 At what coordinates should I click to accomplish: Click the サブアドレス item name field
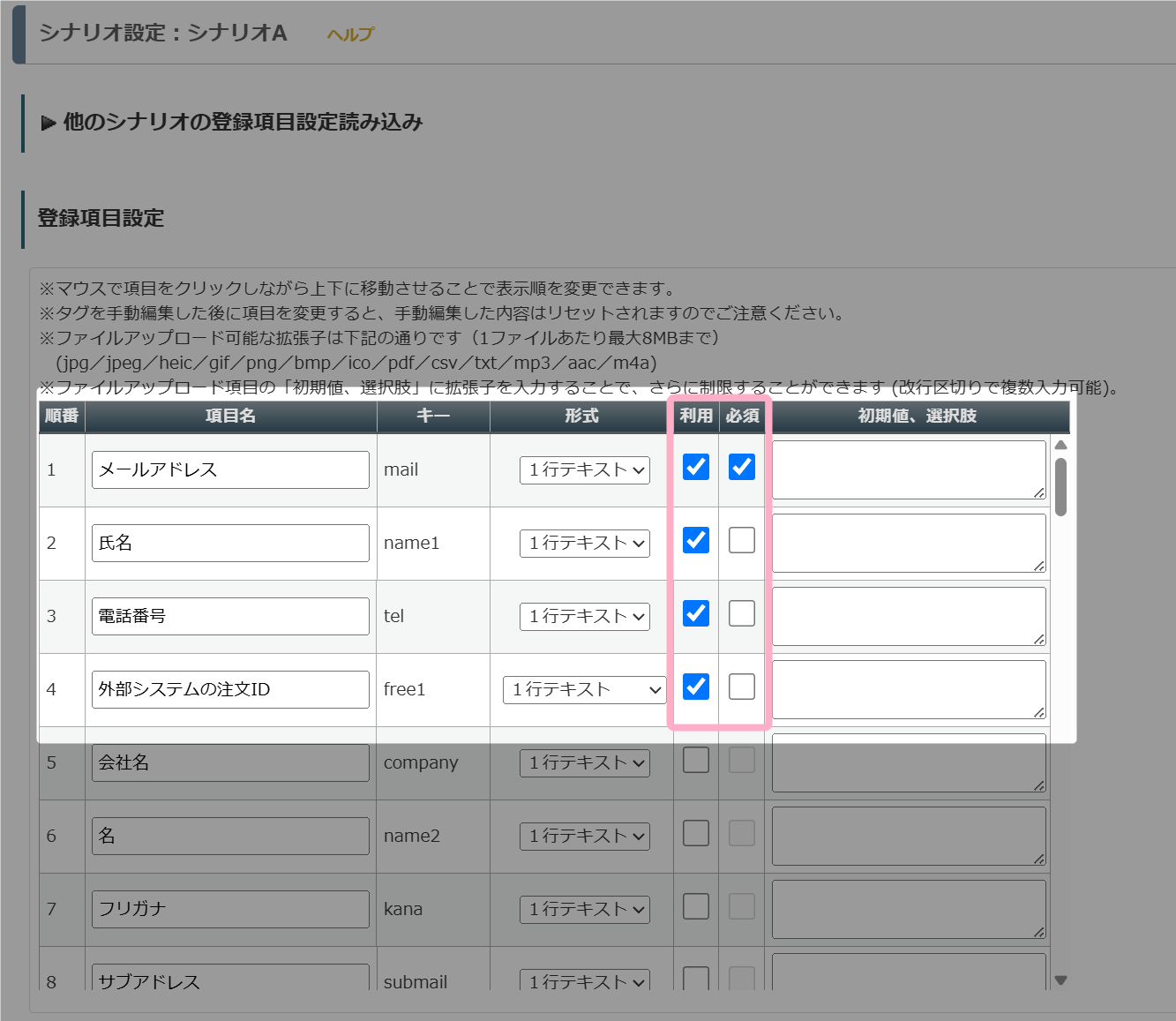pyautogui.click(x=230, y=978)
